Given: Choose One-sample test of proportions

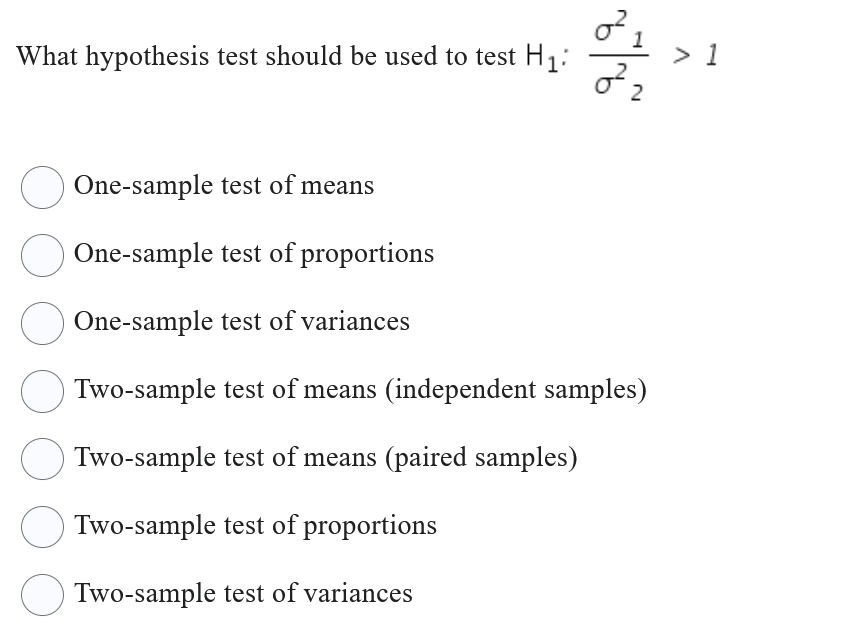Looking at the screenshot, I should (x=42, y=255).
